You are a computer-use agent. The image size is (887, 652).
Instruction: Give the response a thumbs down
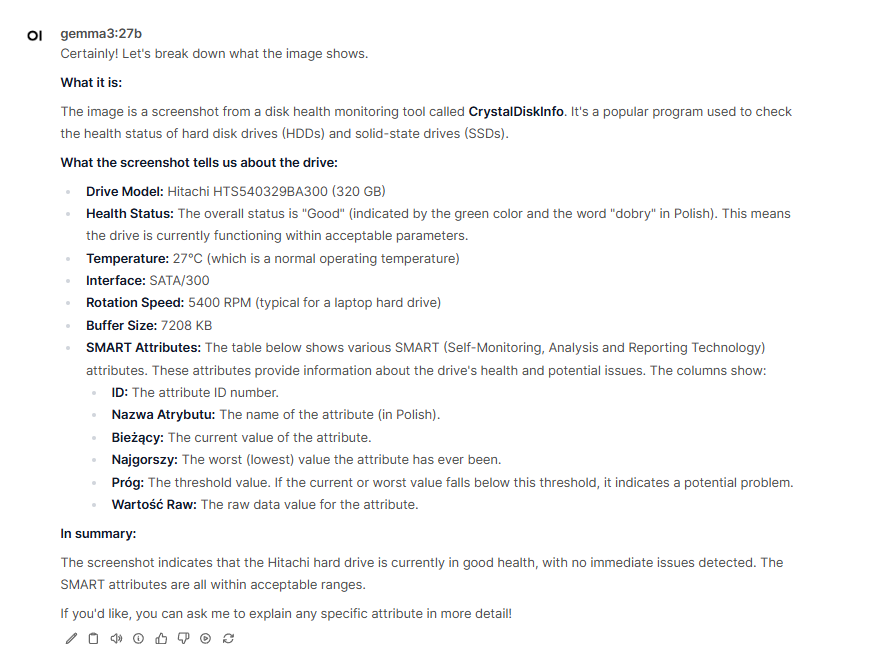[x=183, y=638]
